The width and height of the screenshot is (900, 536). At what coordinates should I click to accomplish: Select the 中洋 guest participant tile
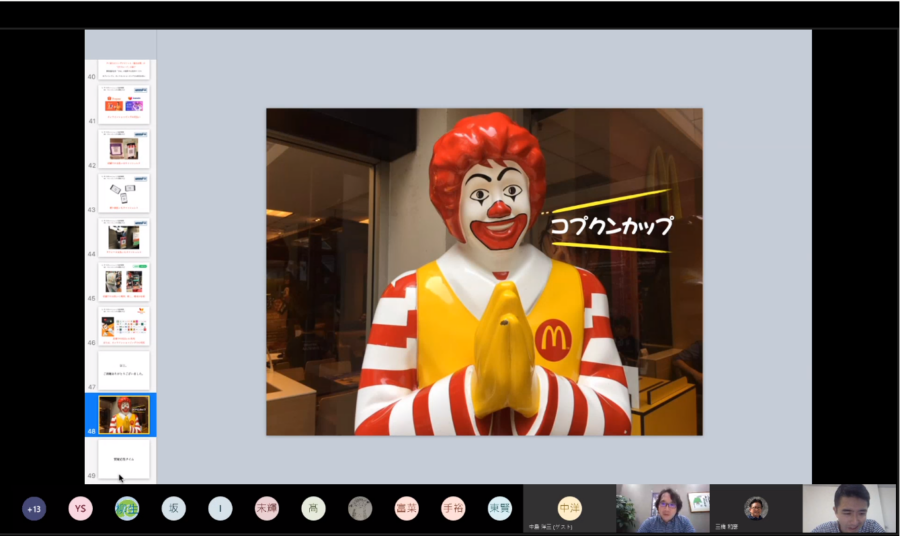click(x=569, y=508)
